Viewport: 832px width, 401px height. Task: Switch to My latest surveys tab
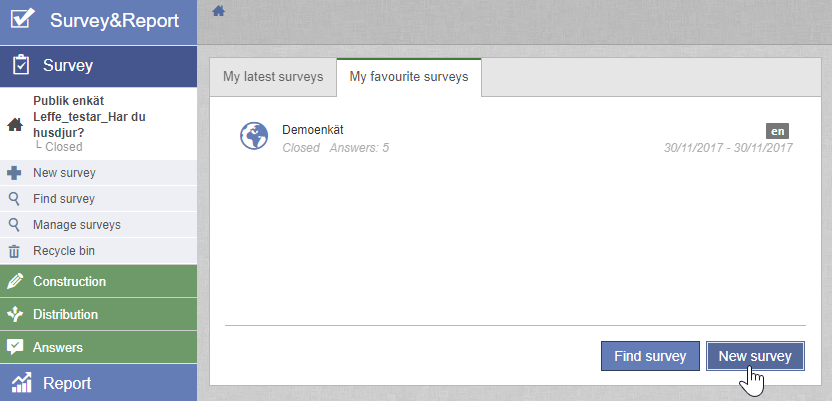coord(273,77)
